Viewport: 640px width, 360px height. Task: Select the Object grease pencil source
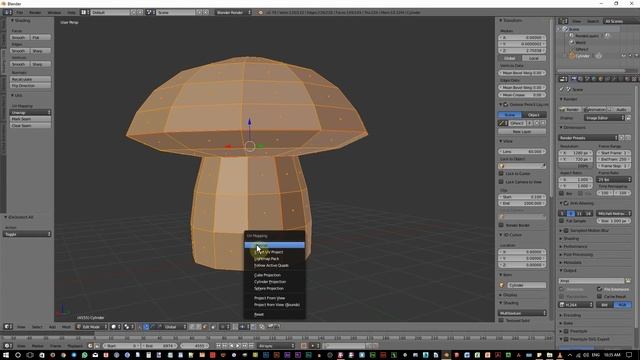pos(534,115)
